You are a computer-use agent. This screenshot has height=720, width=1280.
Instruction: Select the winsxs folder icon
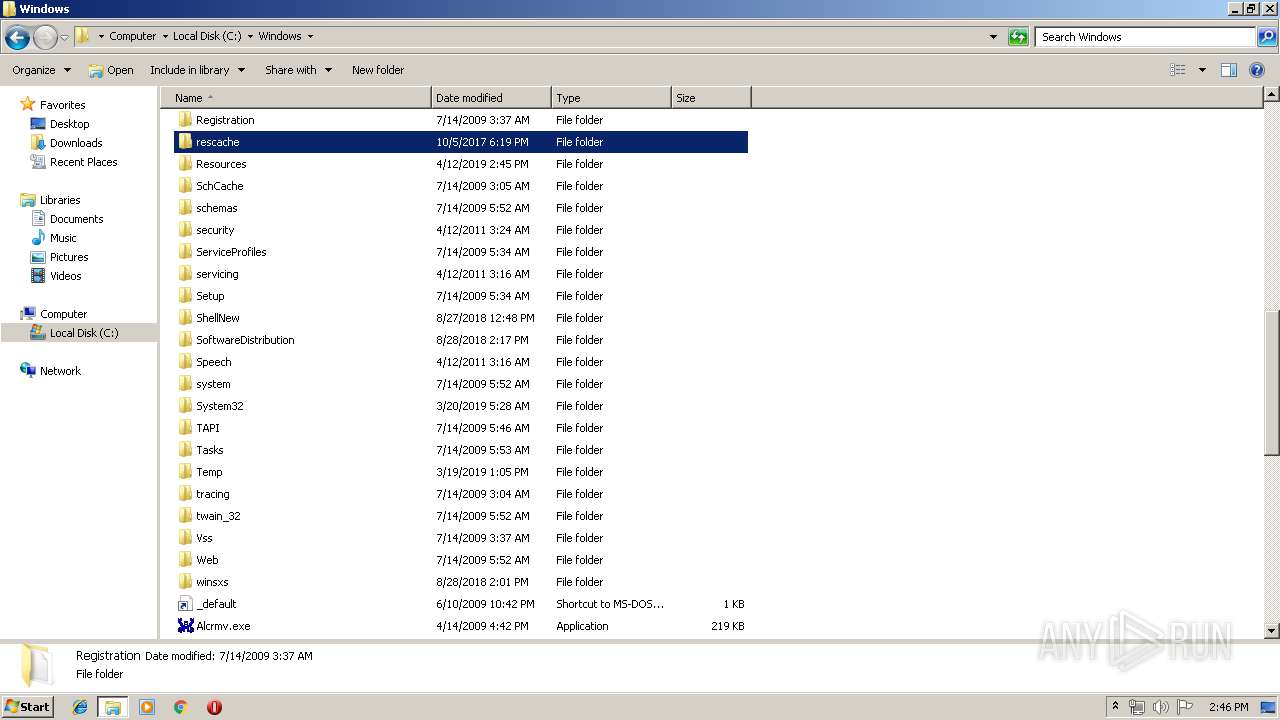click(x=185, y=582)
